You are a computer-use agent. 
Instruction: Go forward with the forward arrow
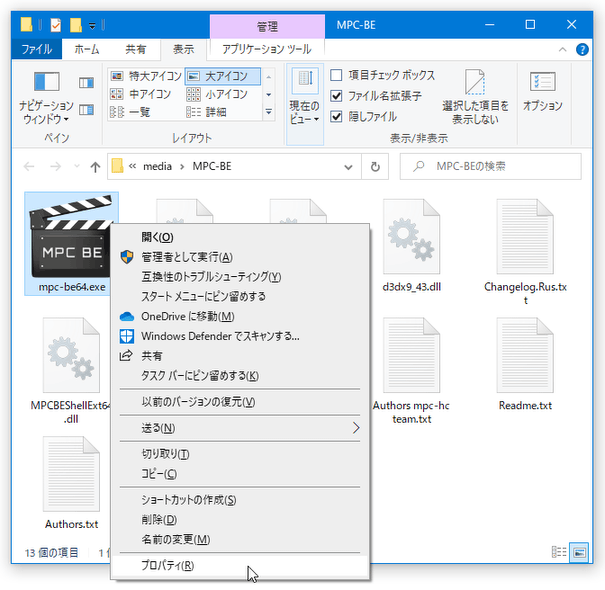point(56,167)
